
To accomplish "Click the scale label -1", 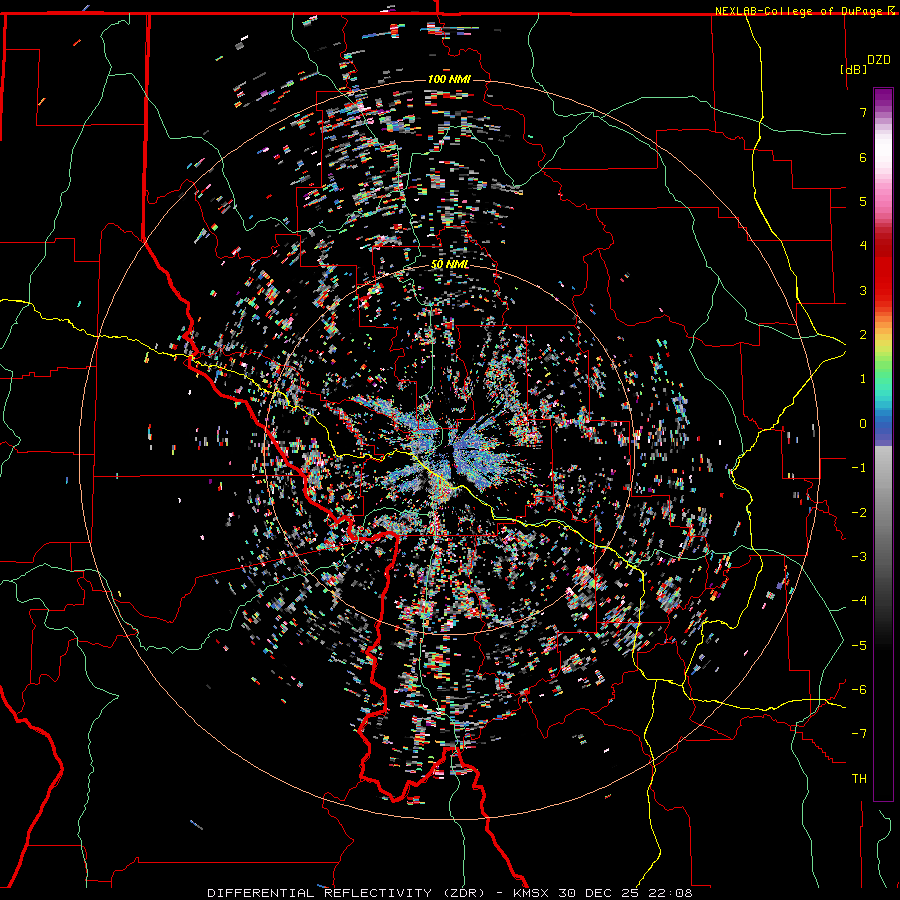I will point(859,468).
